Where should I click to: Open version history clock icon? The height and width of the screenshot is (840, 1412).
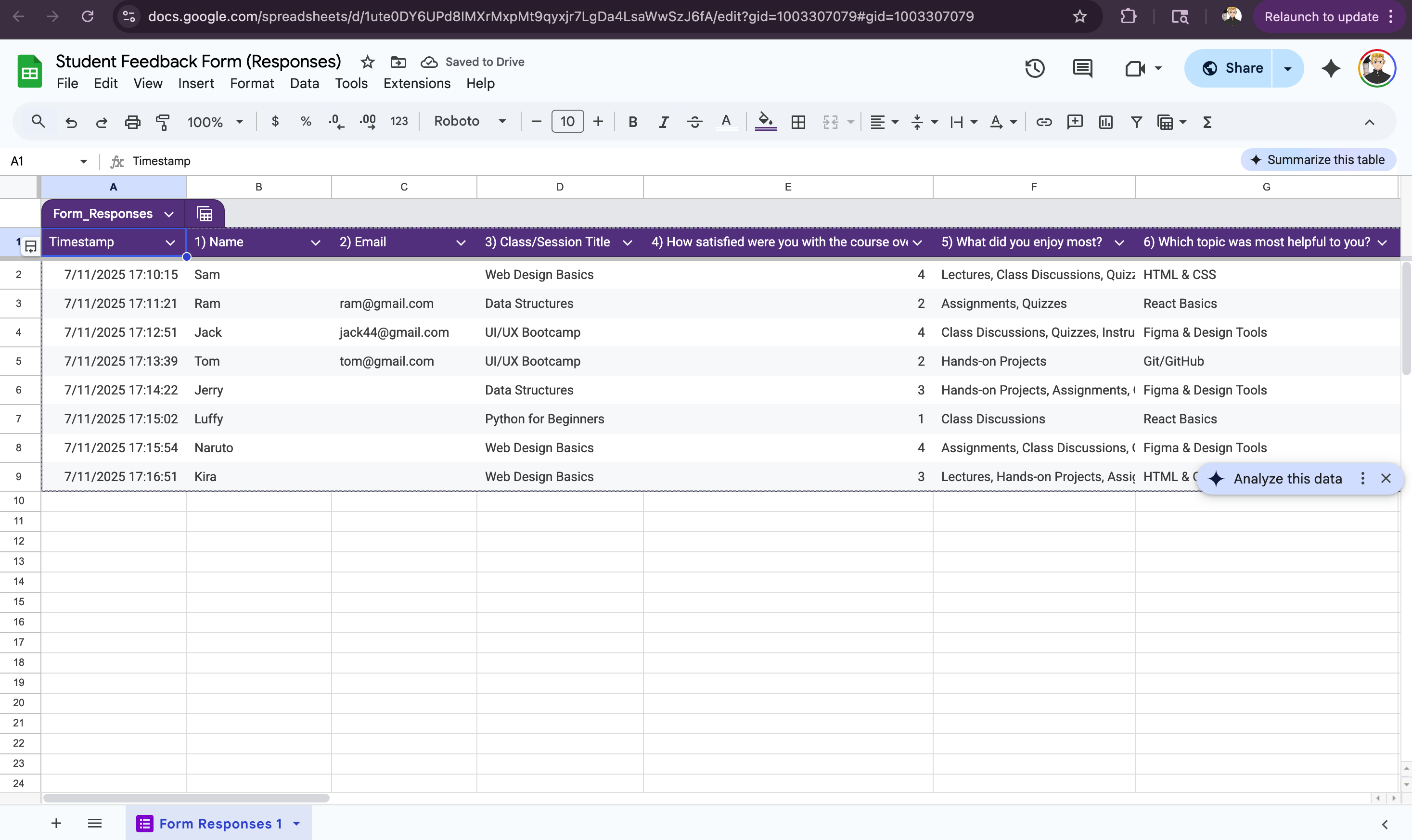(x=1034, y=68)
